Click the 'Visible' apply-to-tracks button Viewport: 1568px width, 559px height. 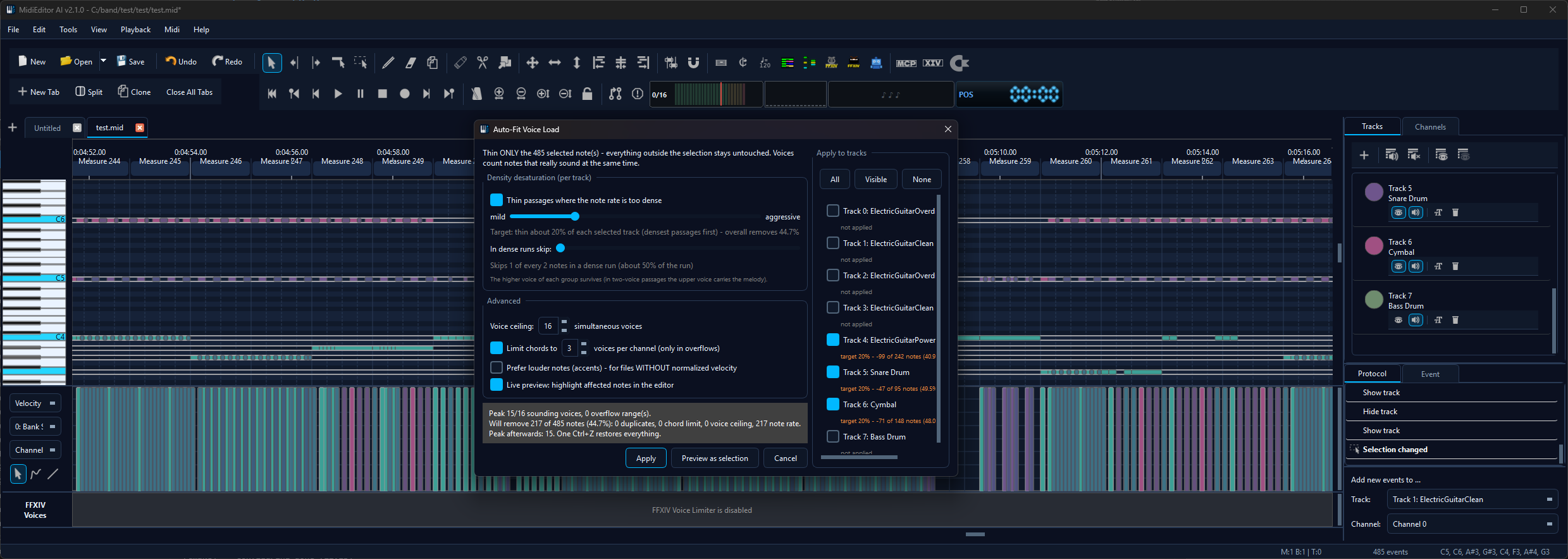pyautogui.click(x=876, y=179)
